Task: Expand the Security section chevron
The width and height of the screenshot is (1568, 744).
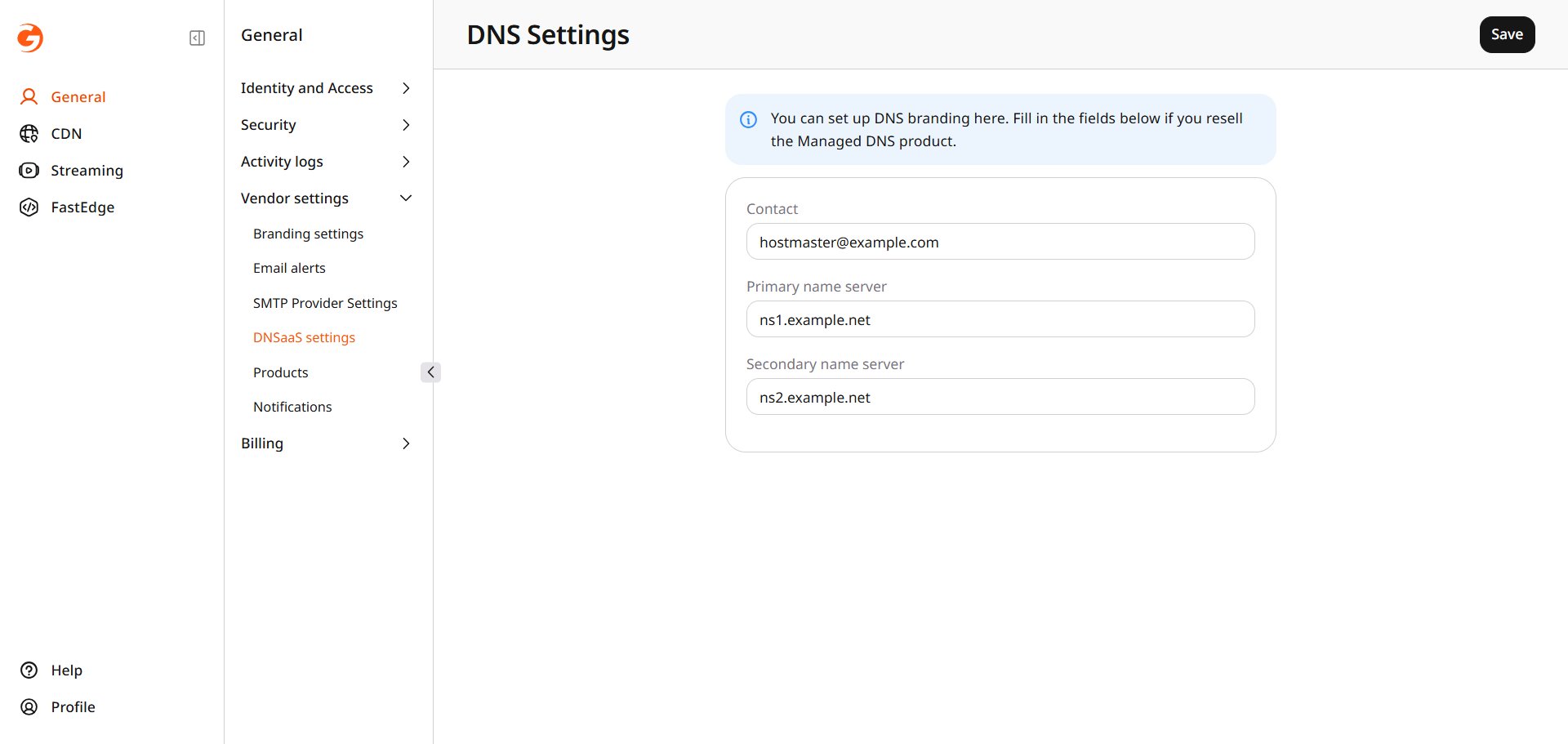Action: point(406,125)
